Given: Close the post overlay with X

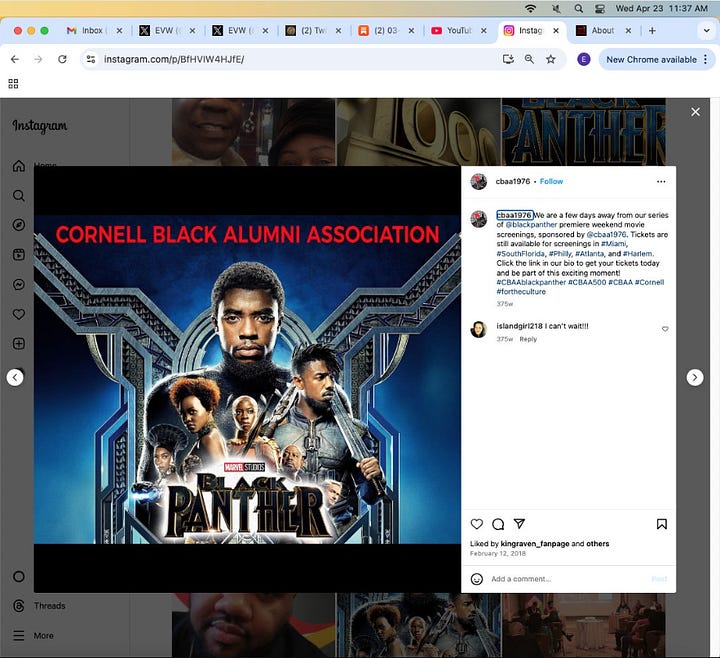Looking at the screenshot, I should (696, 112).
